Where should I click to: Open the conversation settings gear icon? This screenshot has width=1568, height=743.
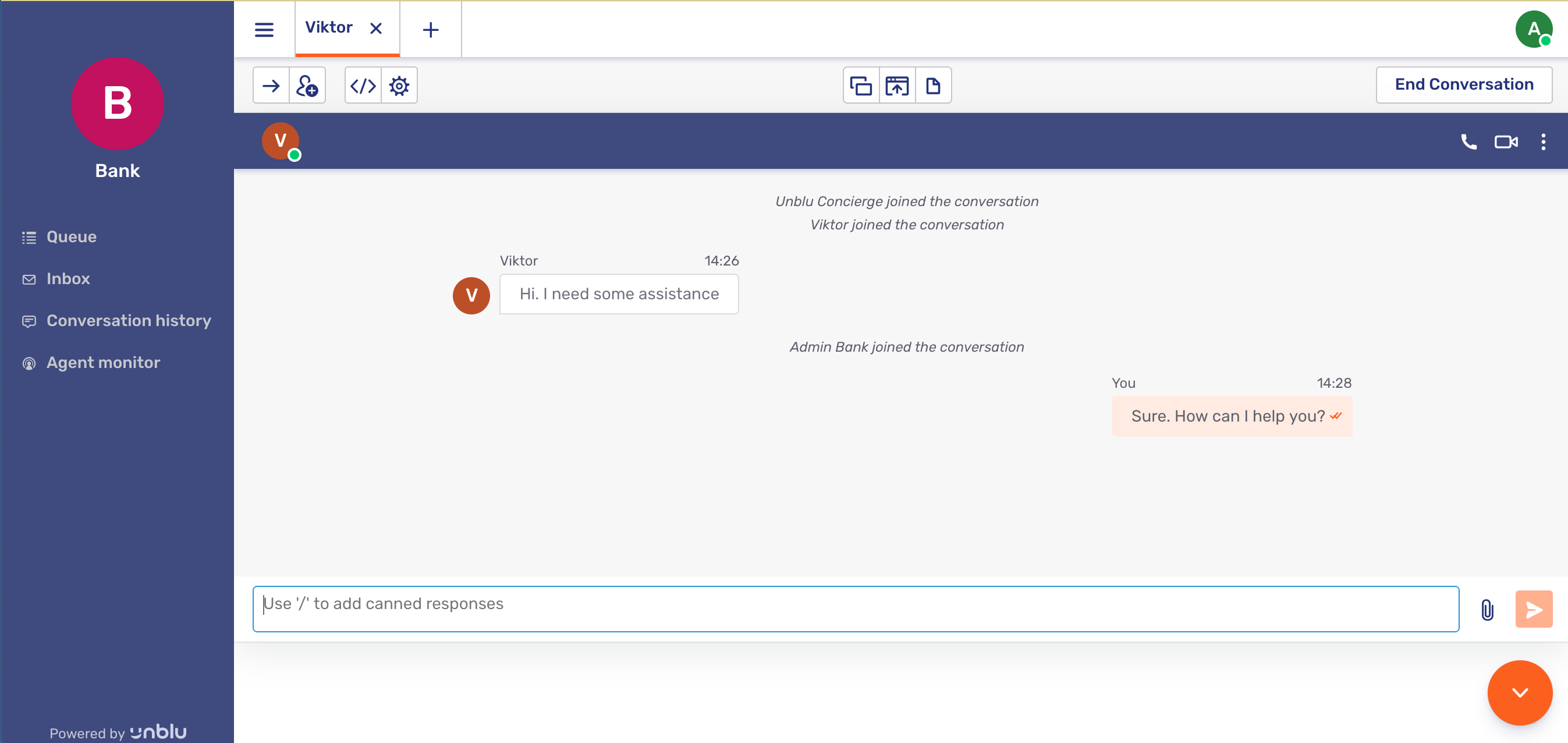point(399,85)
